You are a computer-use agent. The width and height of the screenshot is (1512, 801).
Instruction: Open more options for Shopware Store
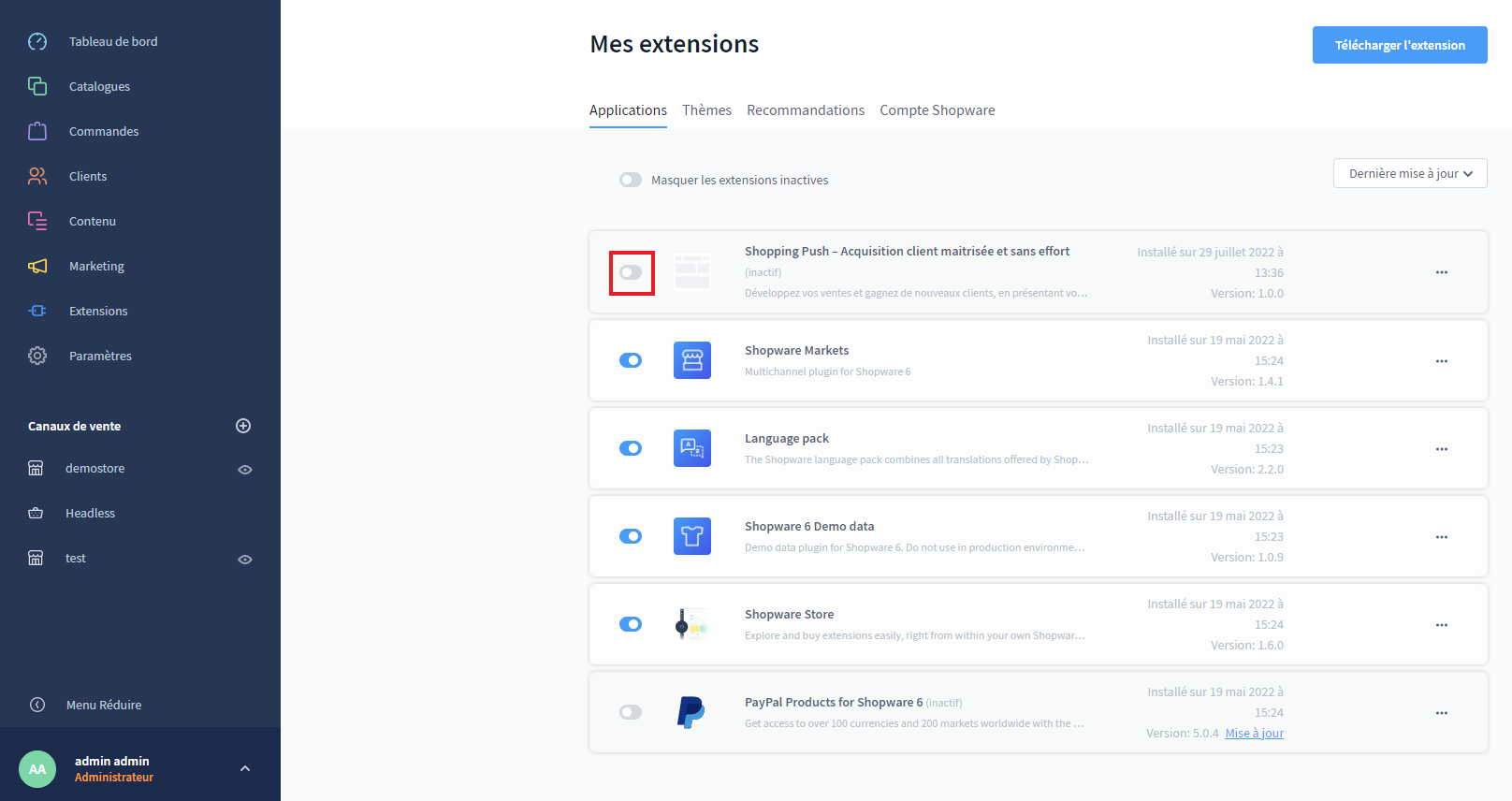[x=1442, y=625]
